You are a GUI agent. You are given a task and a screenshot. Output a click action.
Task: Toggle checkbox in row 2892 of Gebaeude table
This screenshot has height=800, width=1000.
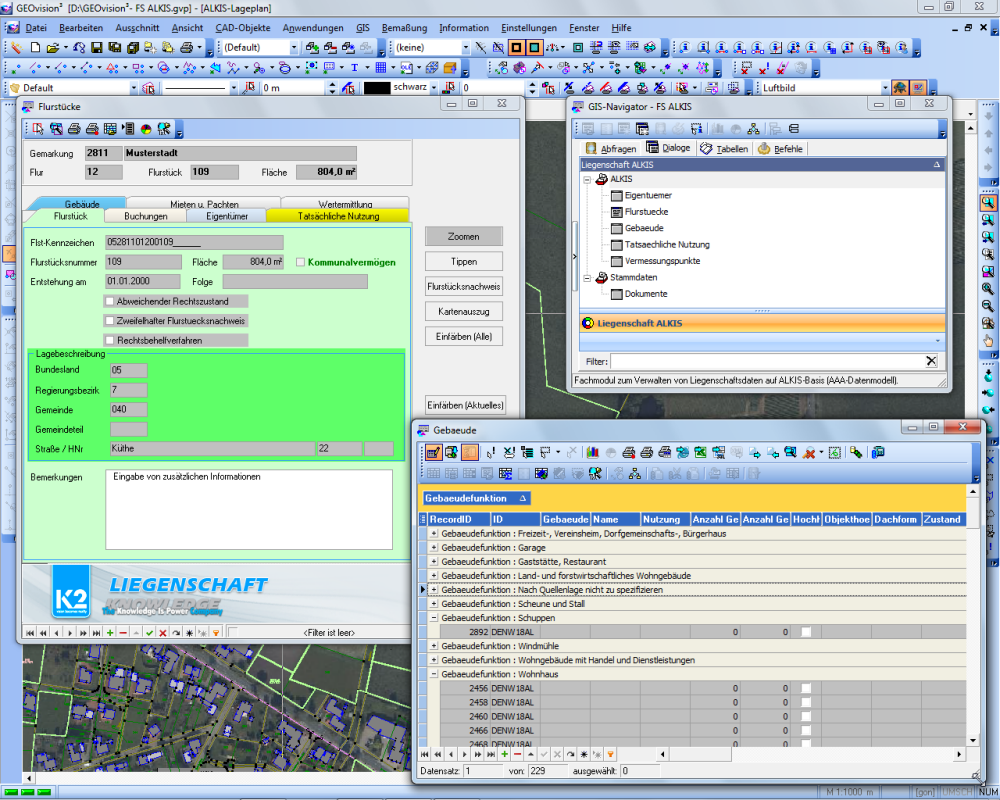pyautogui.click(x=806, y=632)
